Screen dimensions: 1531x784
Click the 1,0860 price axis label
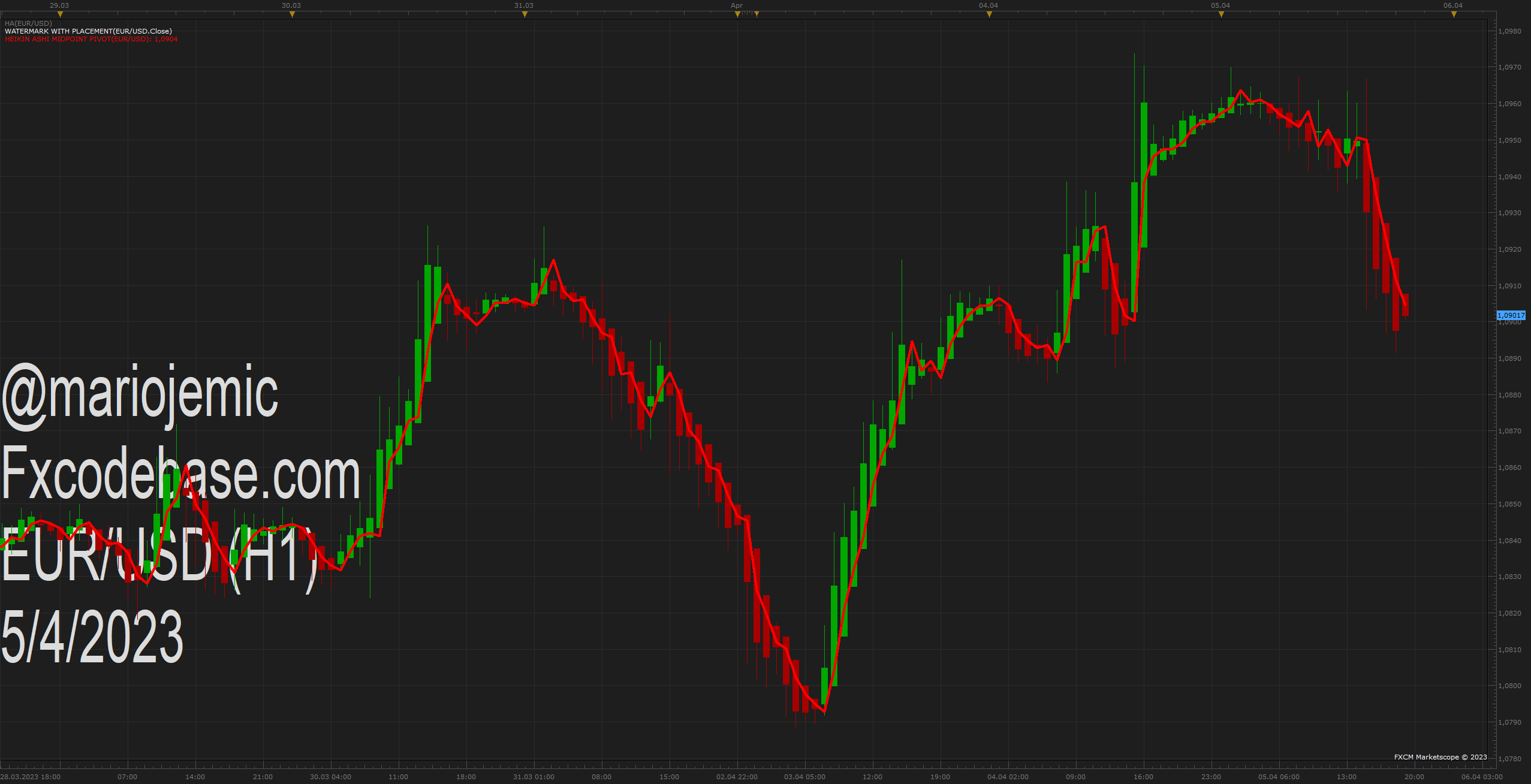[1509, 468]
